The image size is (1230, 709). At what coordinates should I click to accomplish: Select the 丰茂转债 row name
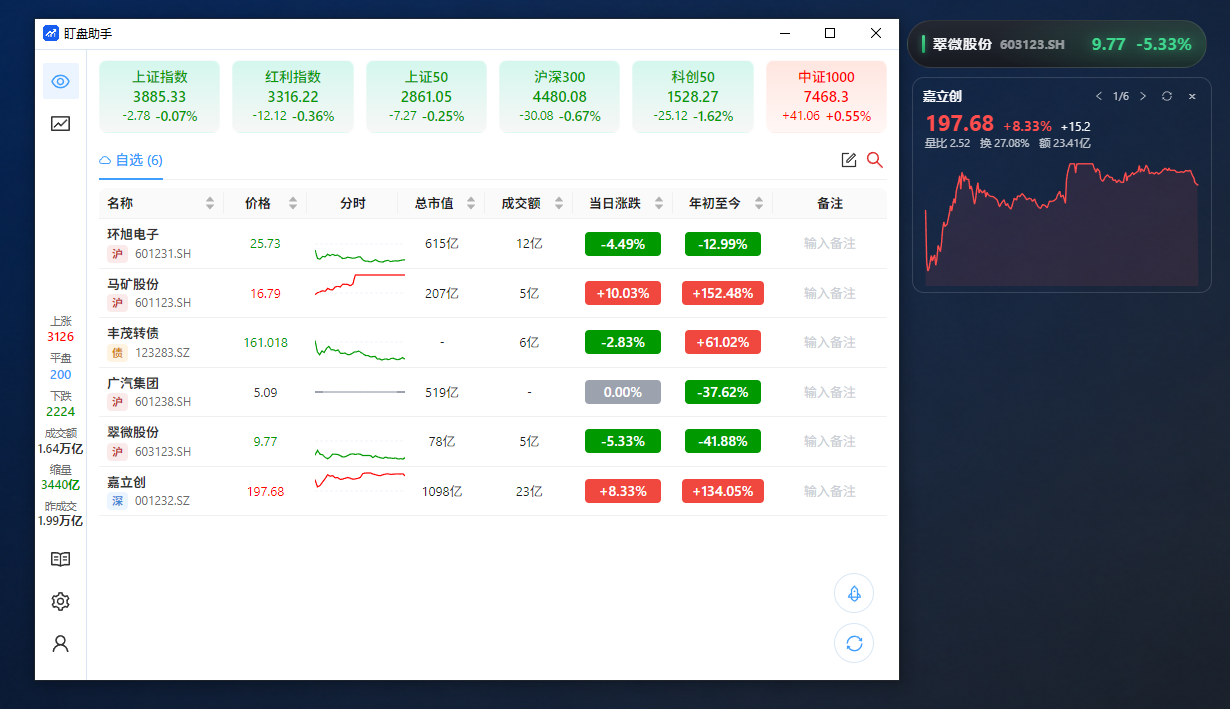(133, 333)
